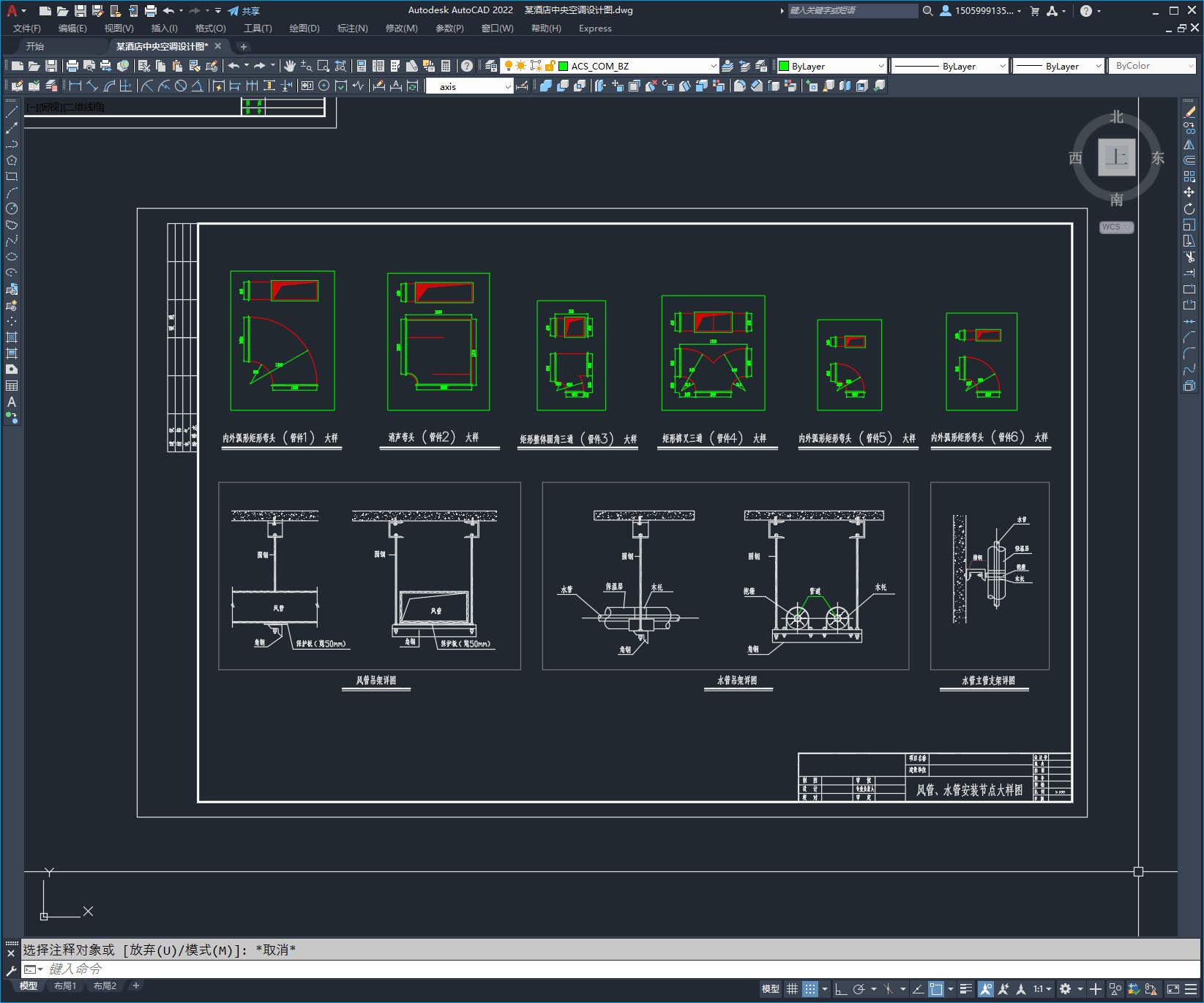Add a new drawing tab with plus button
The height and width of the screenshot is (1003, 1204).
(244, 46)
